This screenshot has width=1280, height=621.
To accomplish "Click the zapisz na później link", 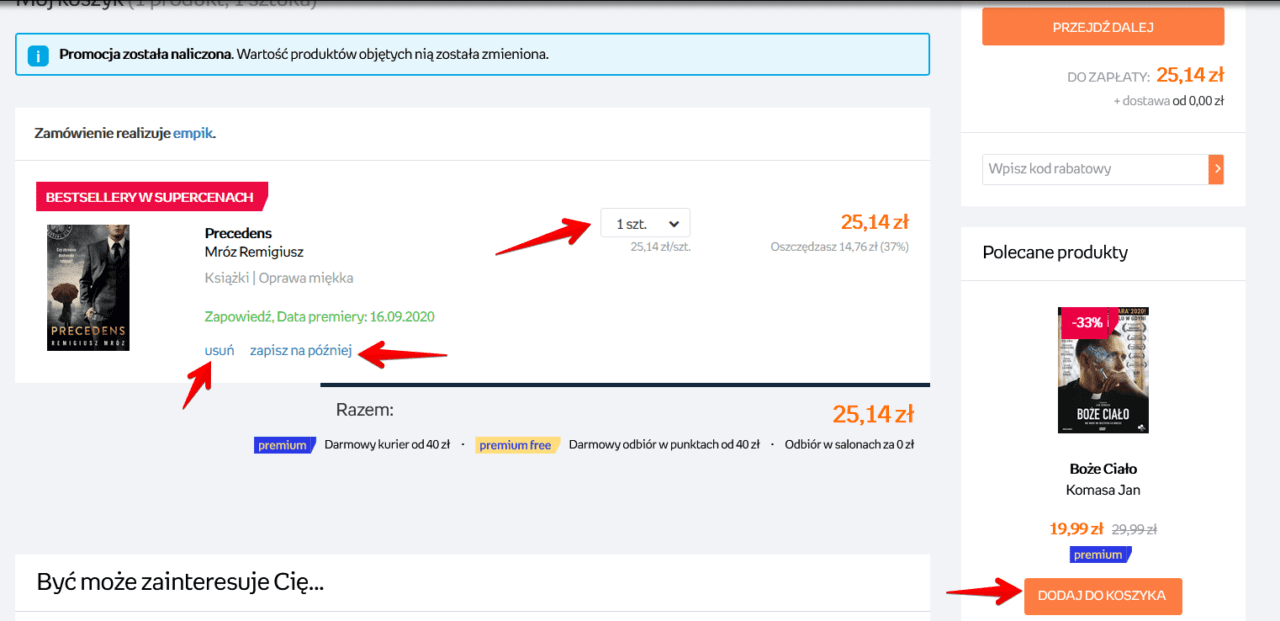I will (x=301, y=350).
